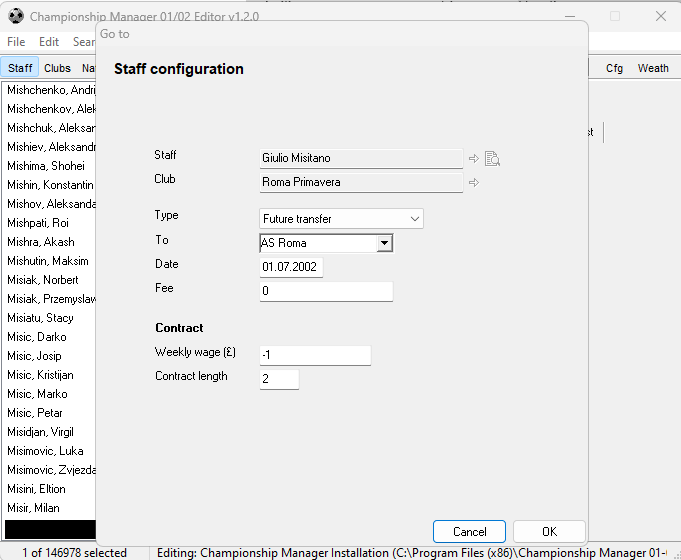Open the Search menu
681x560 pixels.
[x=83, y=42]
